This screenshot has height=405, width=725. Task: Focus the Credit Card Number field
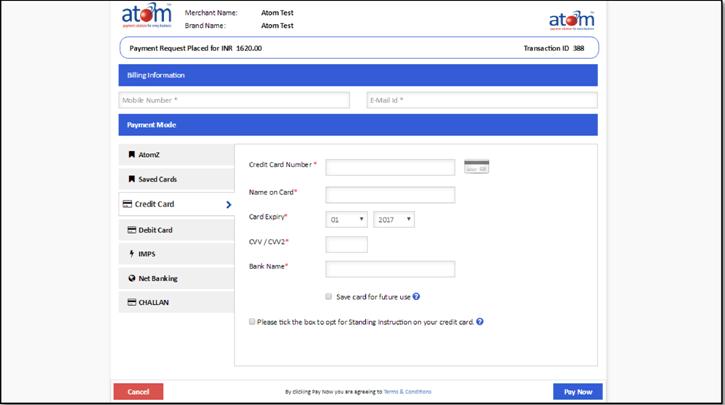[390, 167]
